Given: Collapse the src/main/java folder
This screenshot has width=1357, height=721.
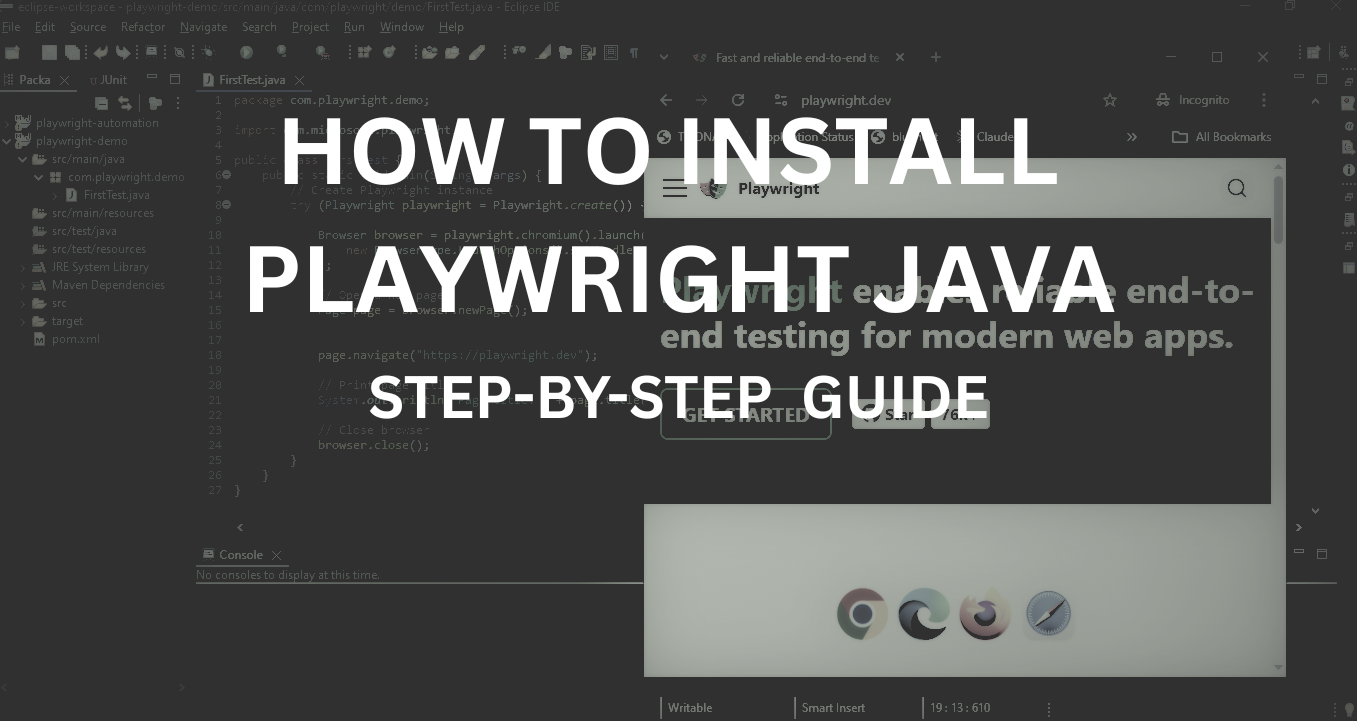Looking at the screenshot, I should coord(22,159).
